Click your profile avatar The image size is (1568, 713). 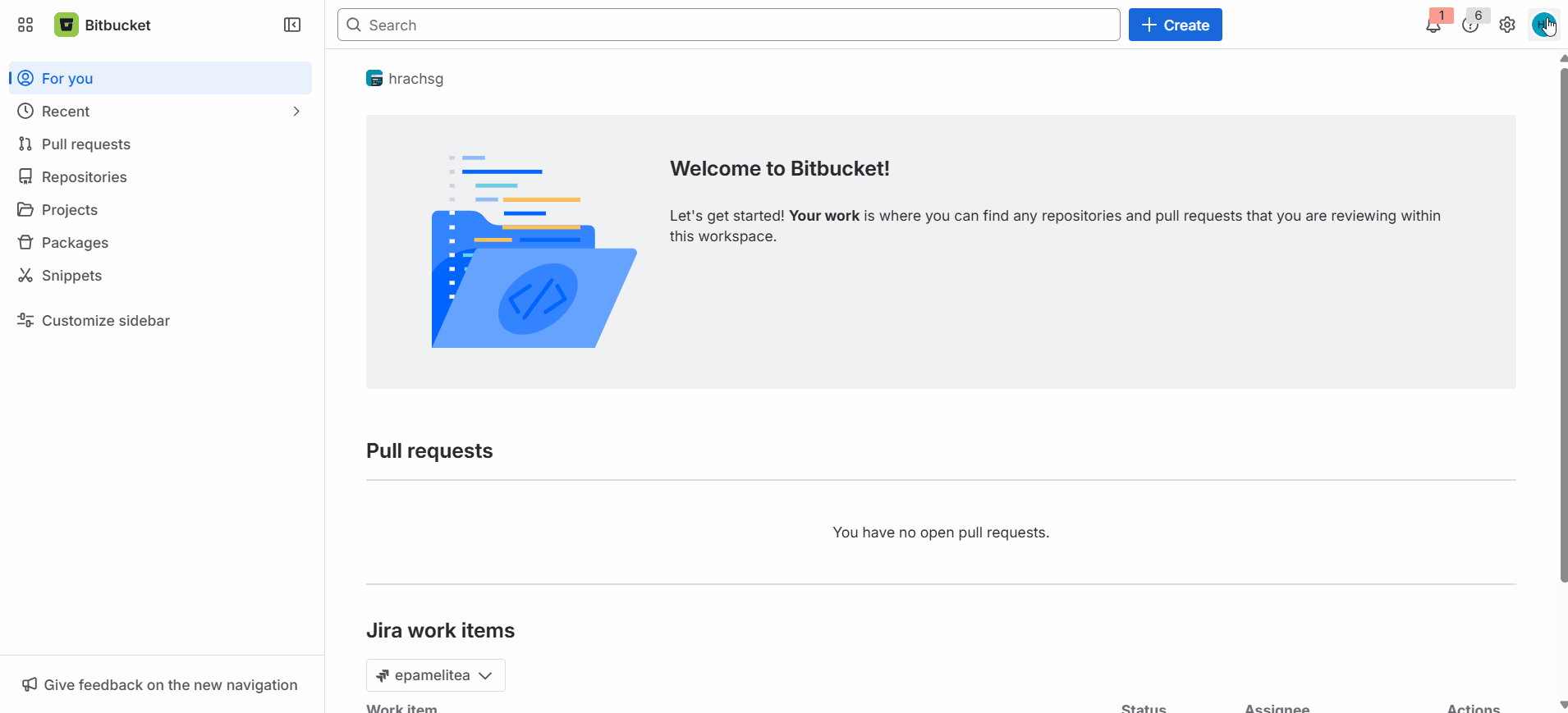click(1546, 25)
